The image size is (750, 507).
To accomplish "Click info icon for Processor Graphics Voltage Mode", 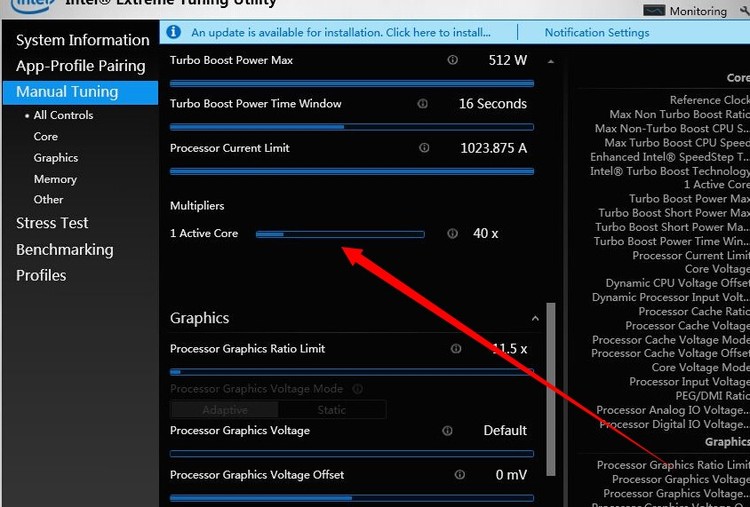I will pyautogui.click(x=357, y=389).
